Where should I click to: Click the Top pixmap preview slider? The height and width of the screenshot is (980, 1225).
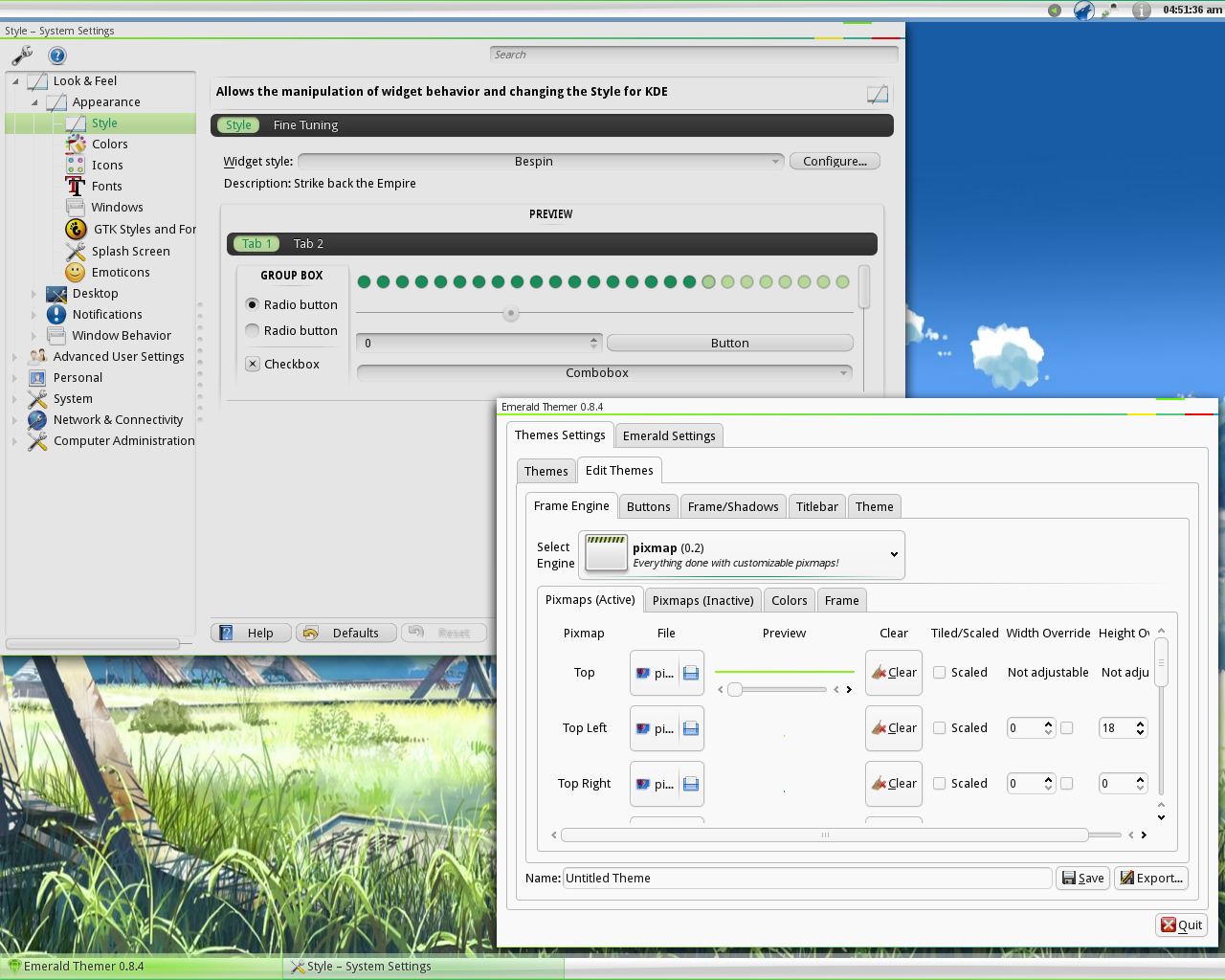click(x=777, y=689)
